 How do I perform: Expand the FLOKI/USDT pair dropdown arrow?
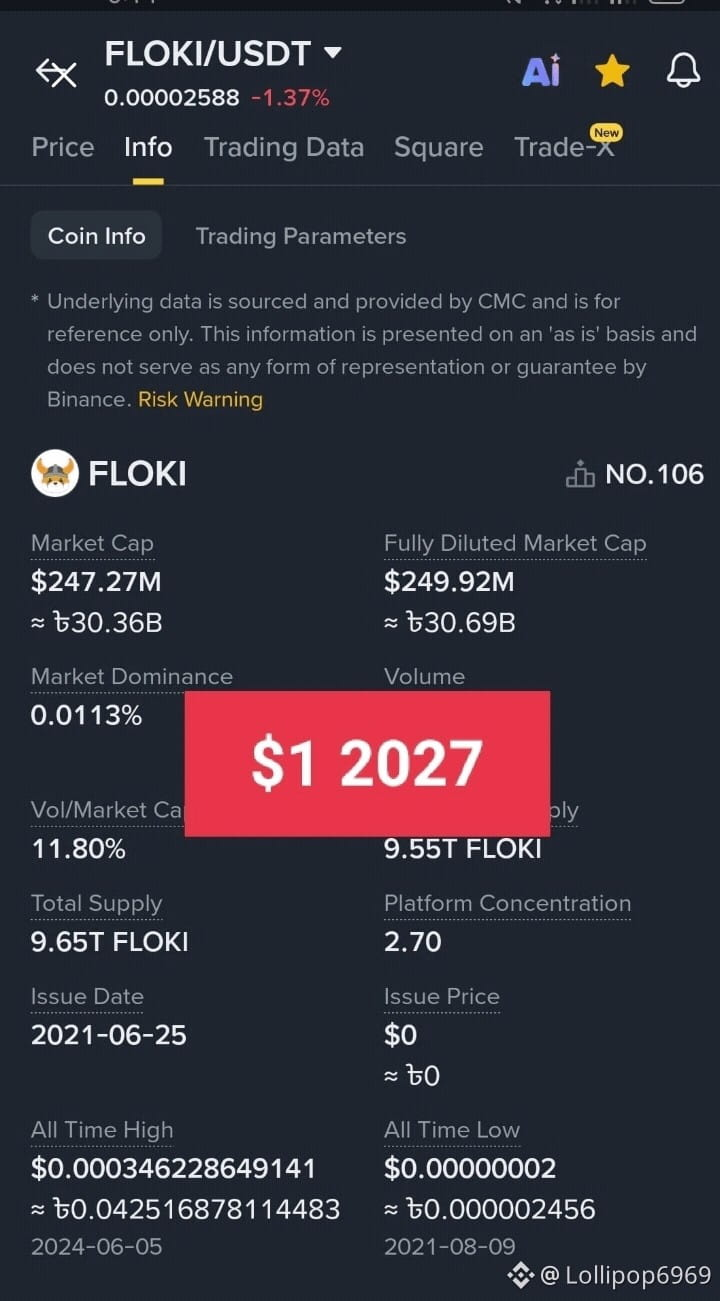point(333,52)
